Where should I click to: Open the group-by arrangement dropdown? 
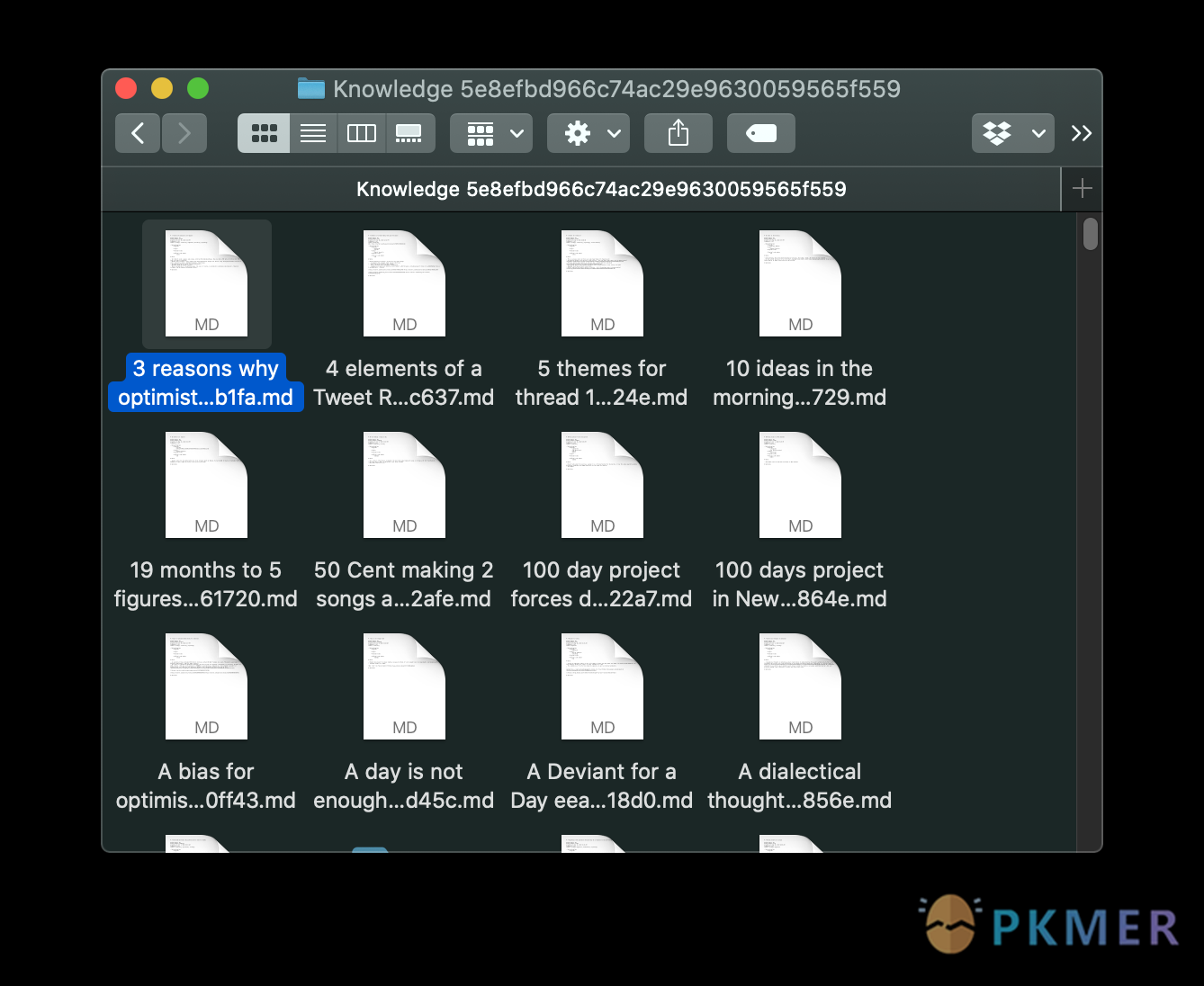pos(491,133)
